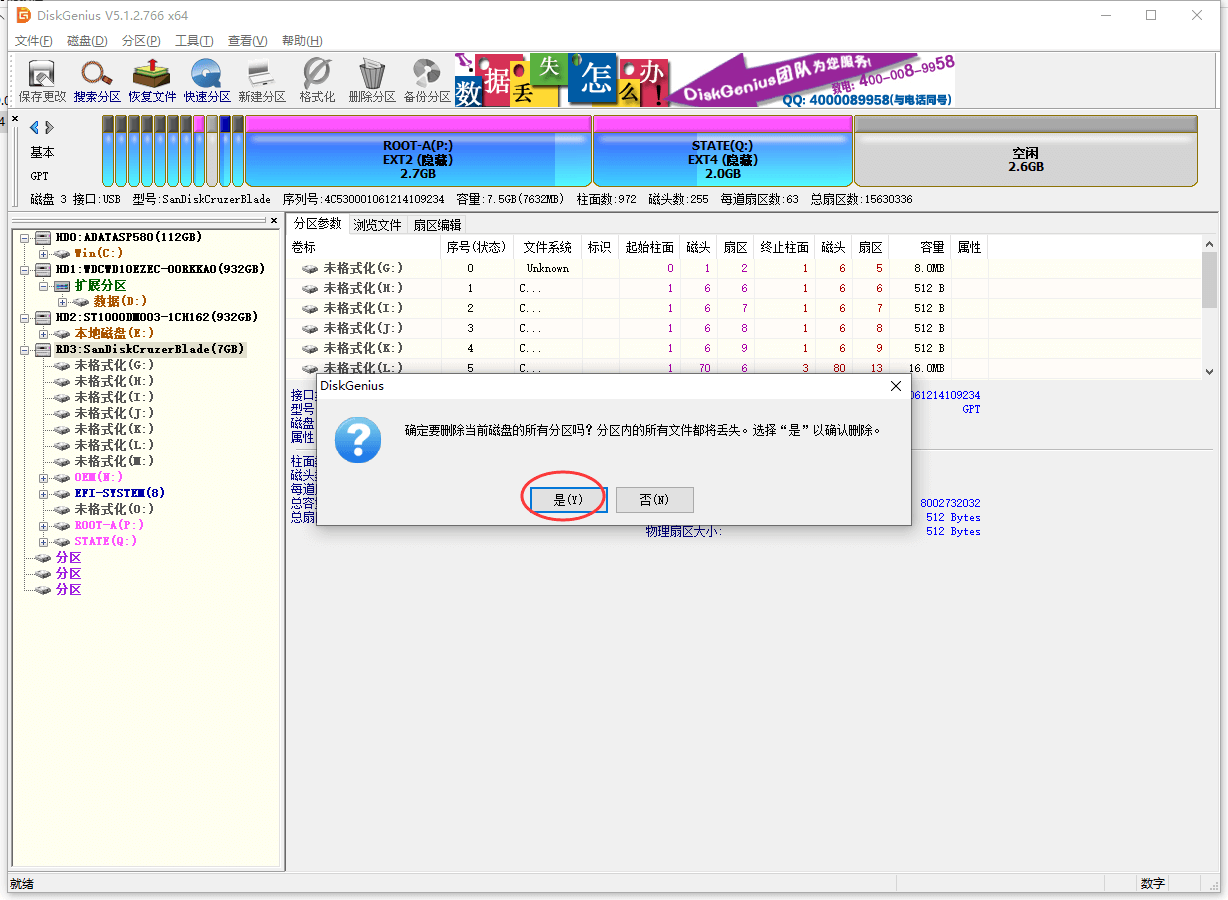Open the 备份分区 (Backup Partition) tool
This screenshot has width=1228, height=900.
[427, 80]
